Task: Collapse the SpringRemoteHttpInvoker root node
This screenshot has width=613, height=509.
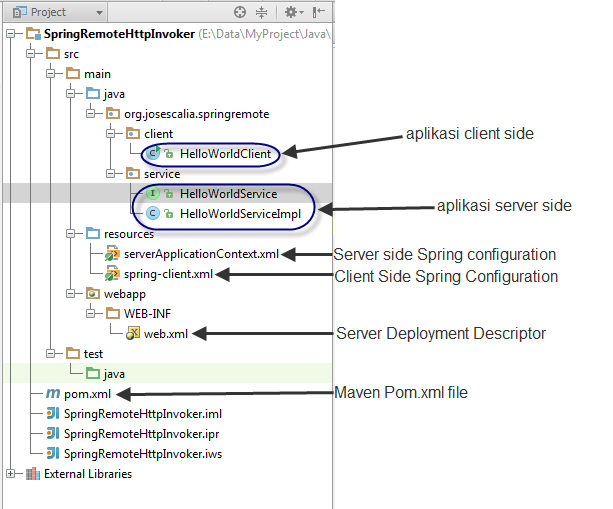Action: click(x=11, y=34)
